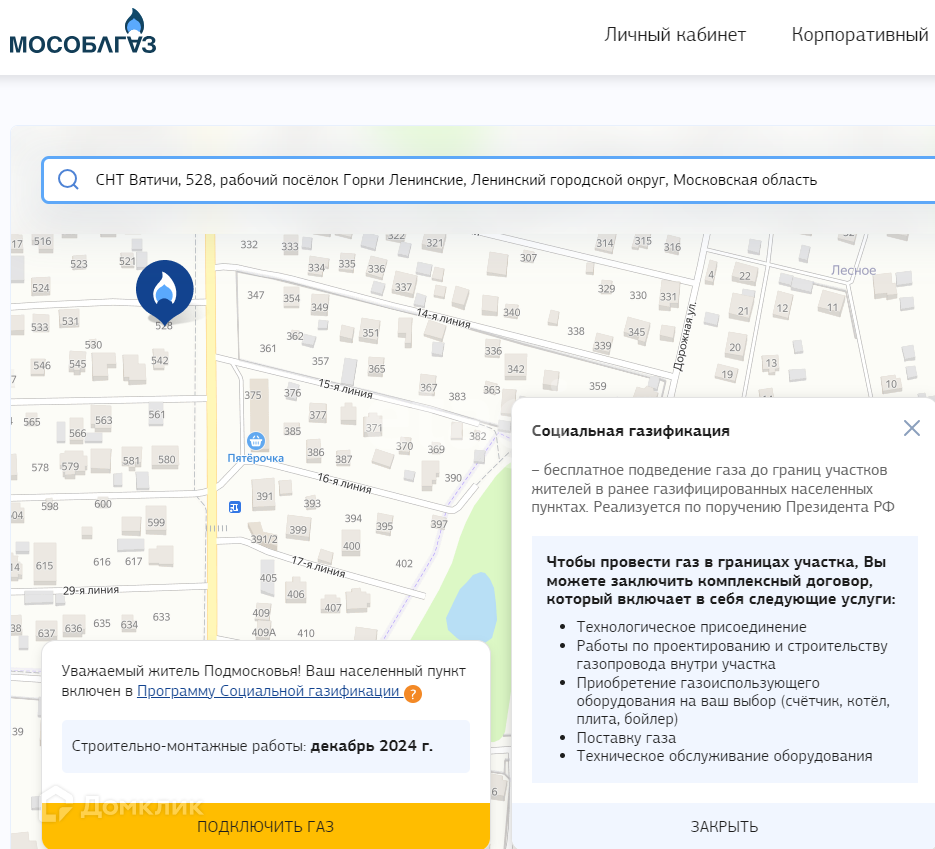The image size is (935, 849).
Task: Click the 16-я линия street label
Action: click(x=345, y=483)
